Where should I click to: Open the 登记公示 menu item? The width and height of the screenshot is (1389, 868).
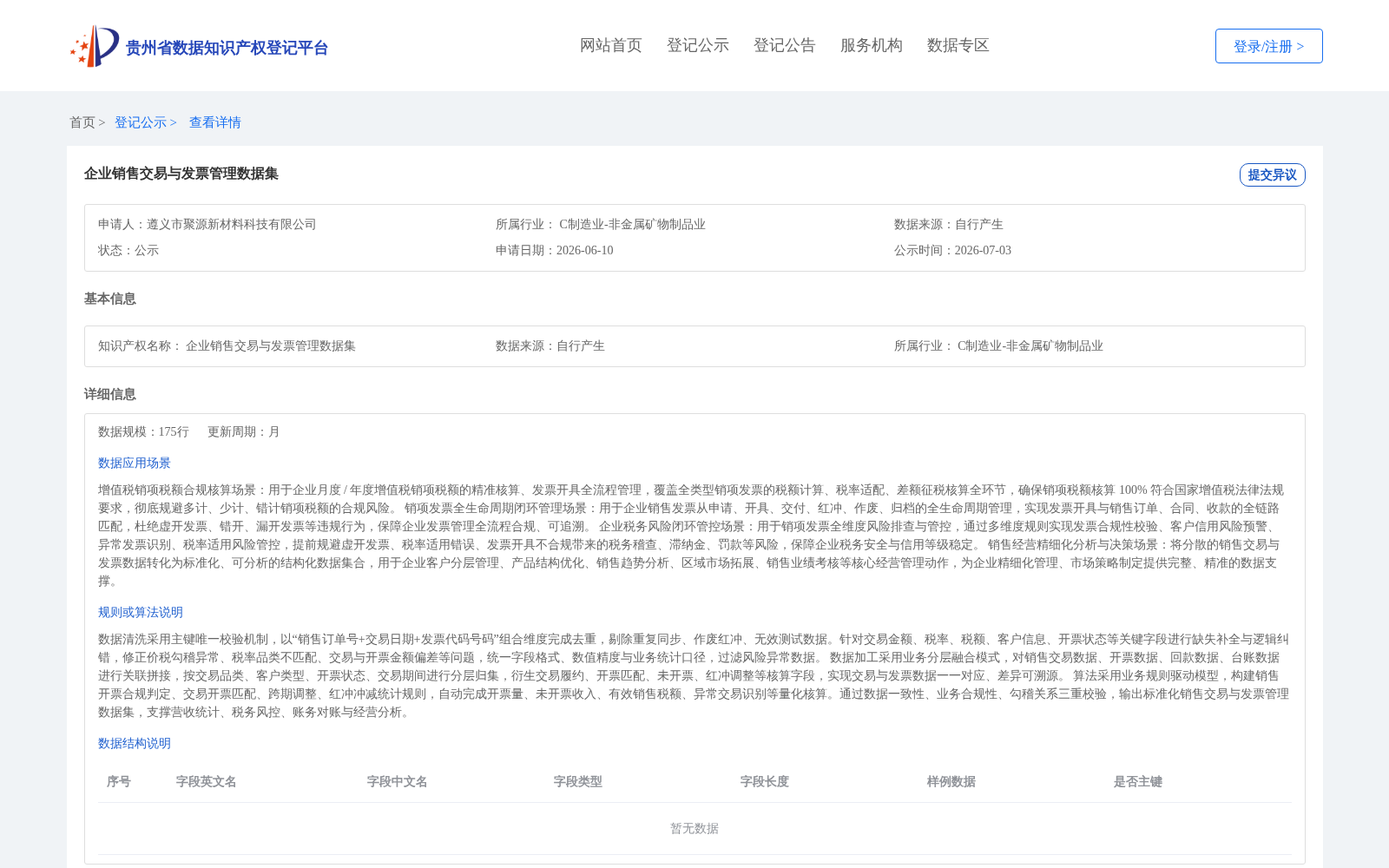click(x=698, y=45)
